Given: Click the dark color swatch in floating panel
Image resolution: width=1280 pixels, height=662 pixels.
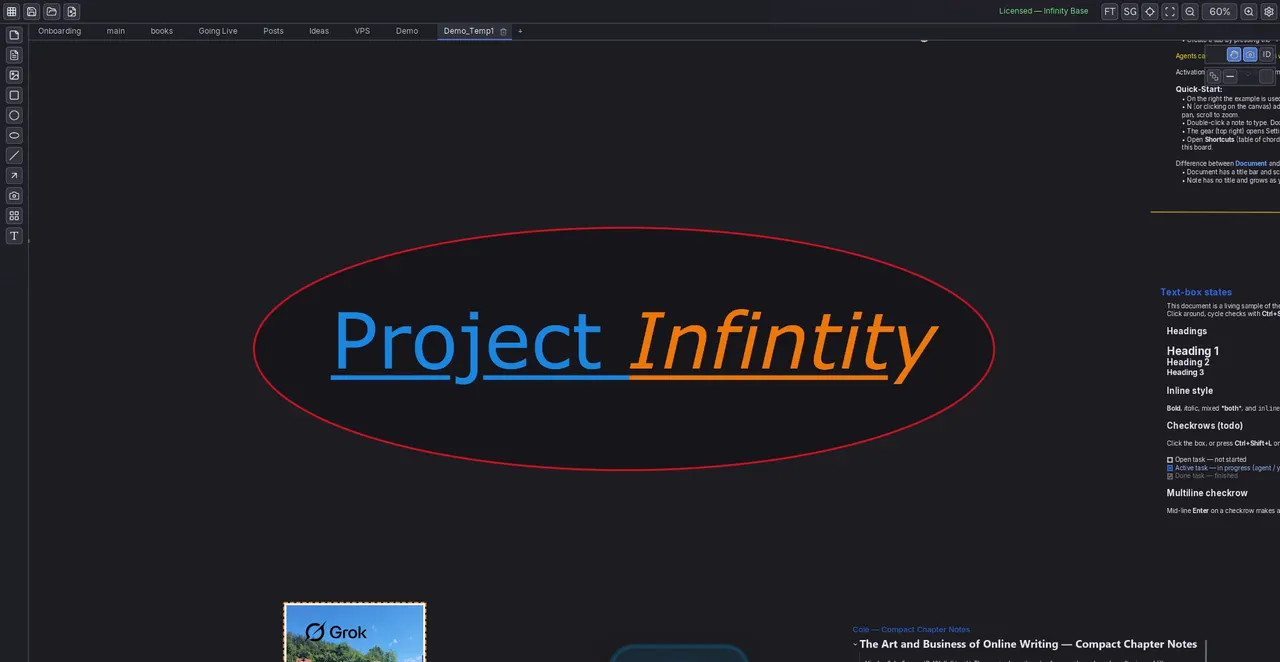Looking at the screenshot, I should 1266,77.
